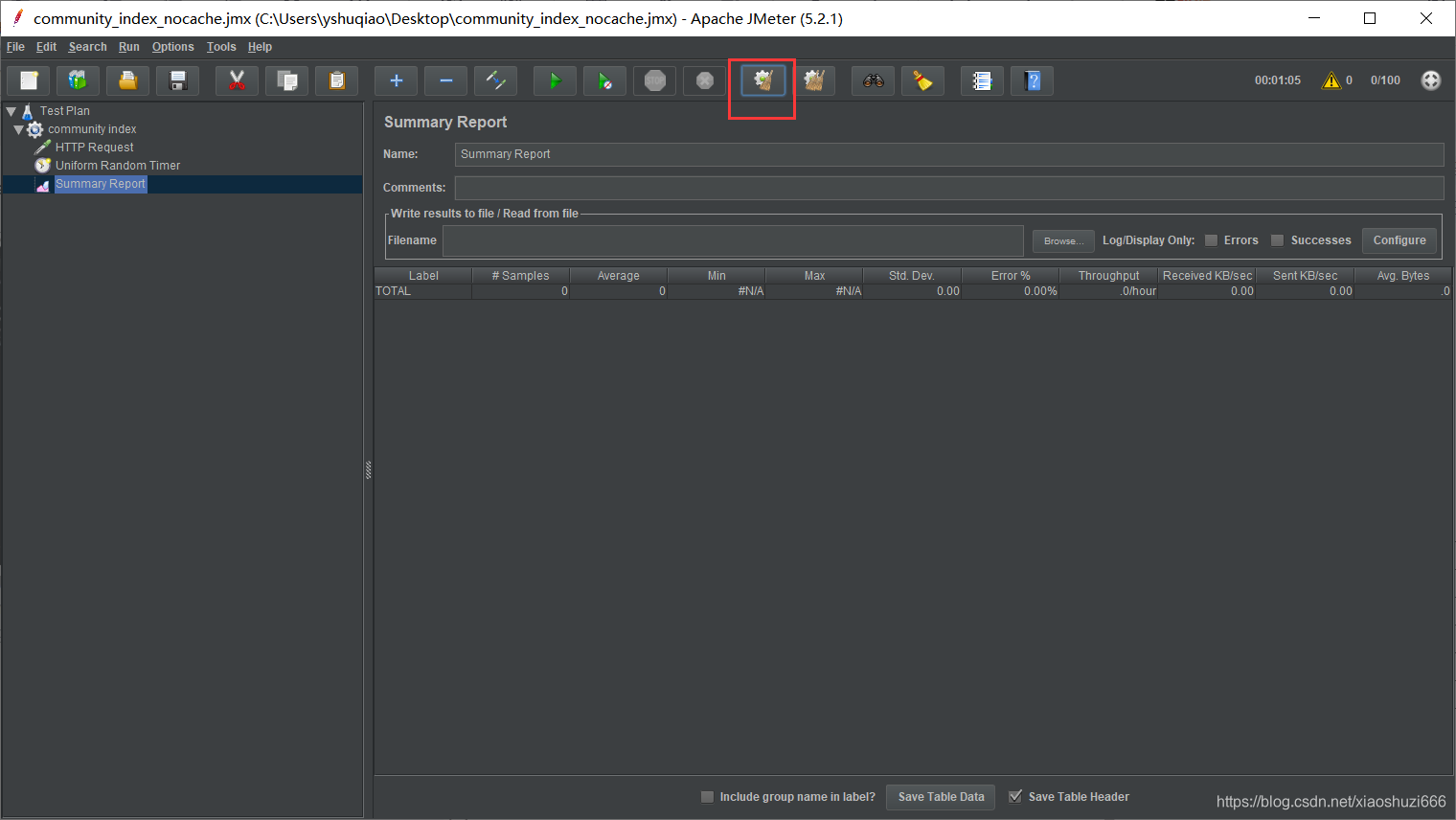Image resolution: width=1456 pixels, height=820 pixels.
Task: Click the 0/100 active threads counter
Action: tap(1385, 80)
